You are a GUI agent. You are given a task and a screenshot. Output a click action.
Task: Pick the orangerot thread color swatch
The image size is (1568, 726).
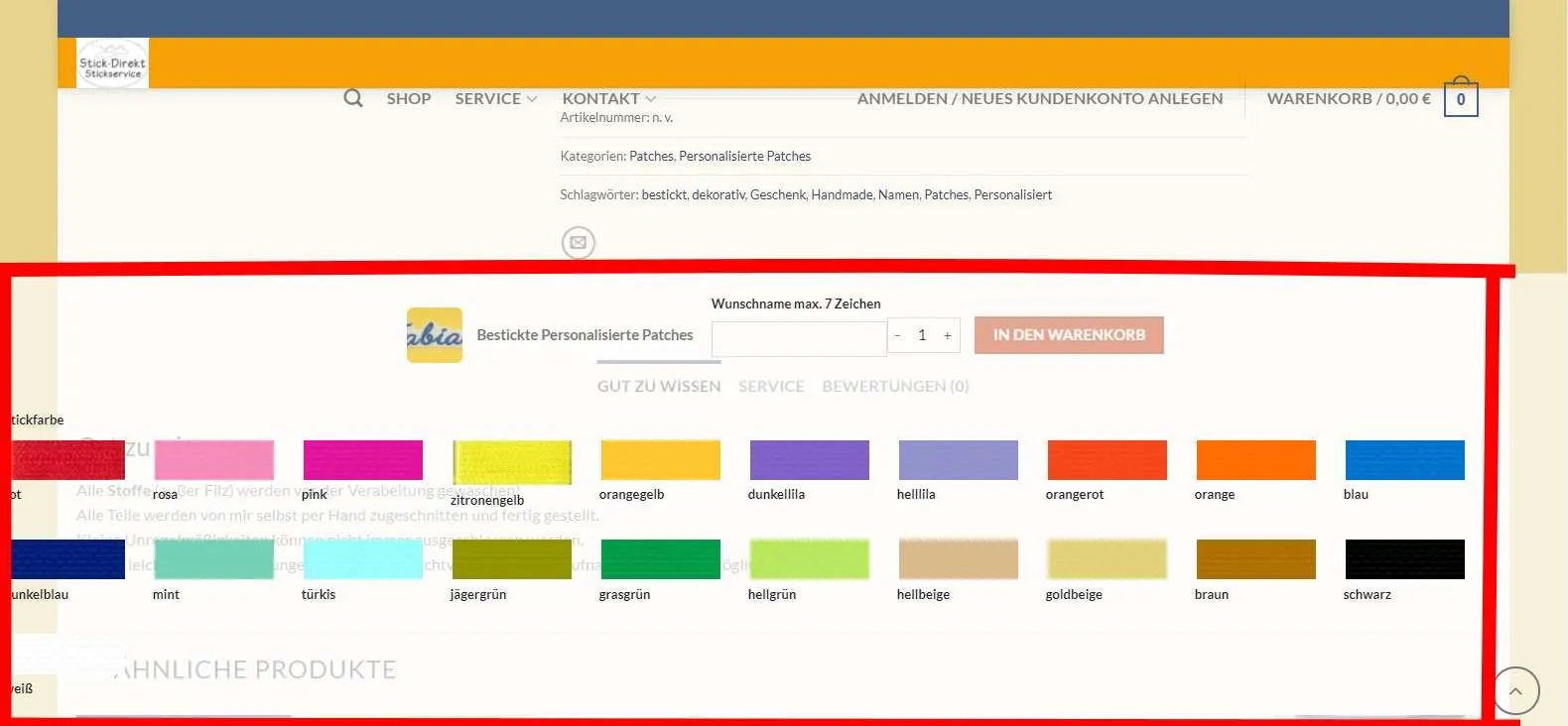[1108, 460]
